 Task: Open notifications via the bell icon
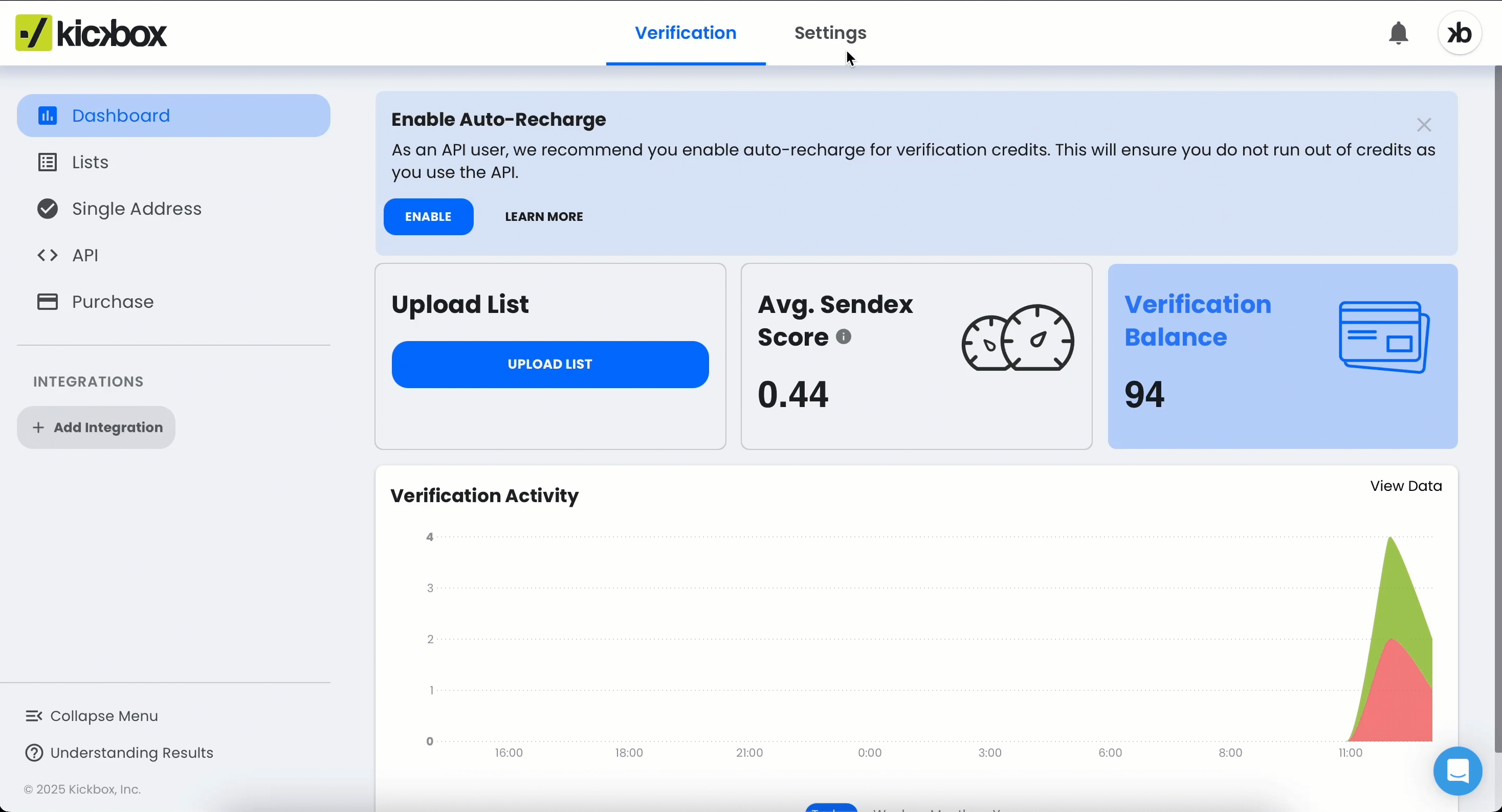pyautogui.click(x=1399, y=33)
